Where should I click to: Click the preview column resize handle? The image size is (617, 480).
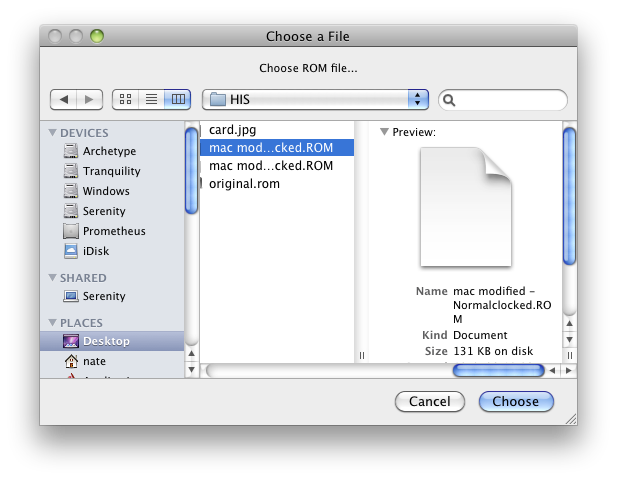pyautogui.click(x=569, y=356)
